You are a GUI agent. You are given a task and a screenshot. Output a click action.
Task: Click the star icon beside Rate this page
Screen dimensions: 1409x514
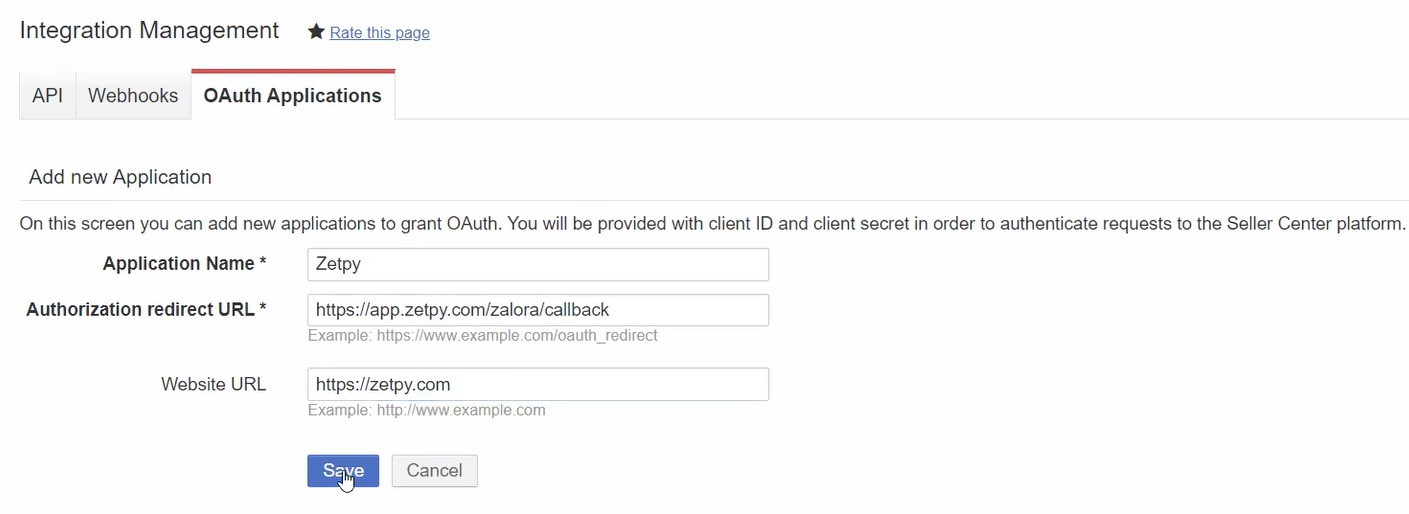[316, 32]
